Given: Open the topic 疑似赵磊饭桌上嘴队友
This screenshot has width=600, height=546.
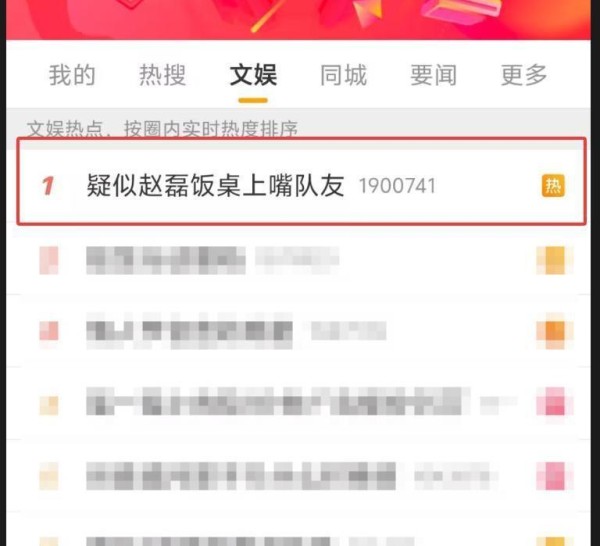Looking at the screenshot, I should [215, 186].
